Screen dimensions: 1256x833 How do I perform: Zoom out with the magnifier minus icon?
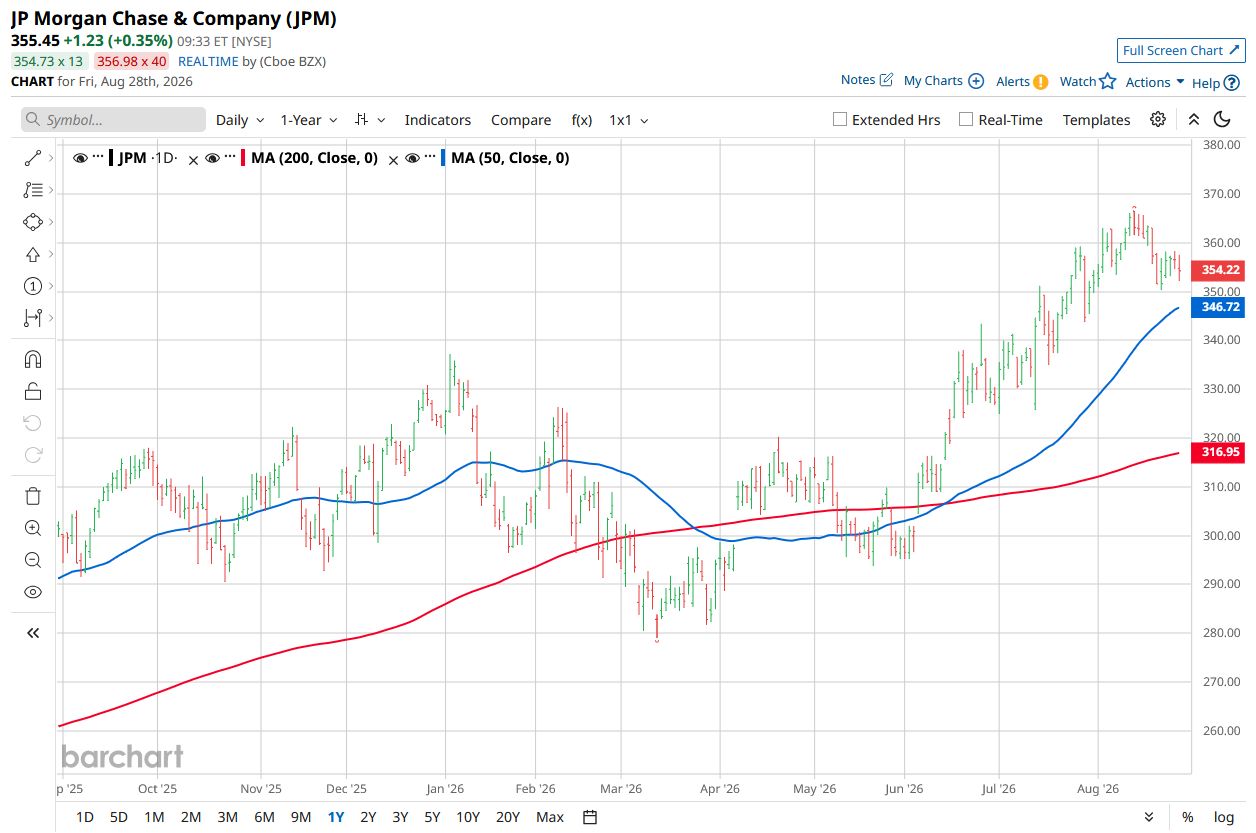pos(33,560)
